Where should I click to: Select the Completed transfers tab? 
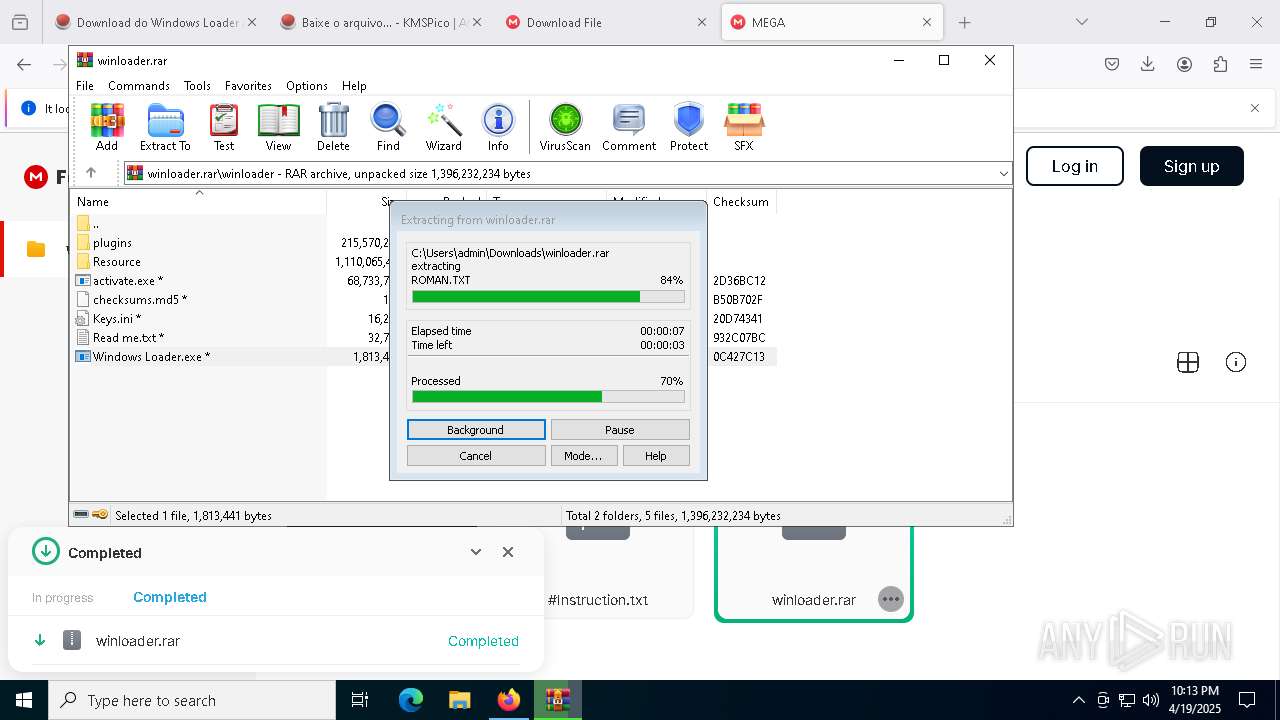170,597
